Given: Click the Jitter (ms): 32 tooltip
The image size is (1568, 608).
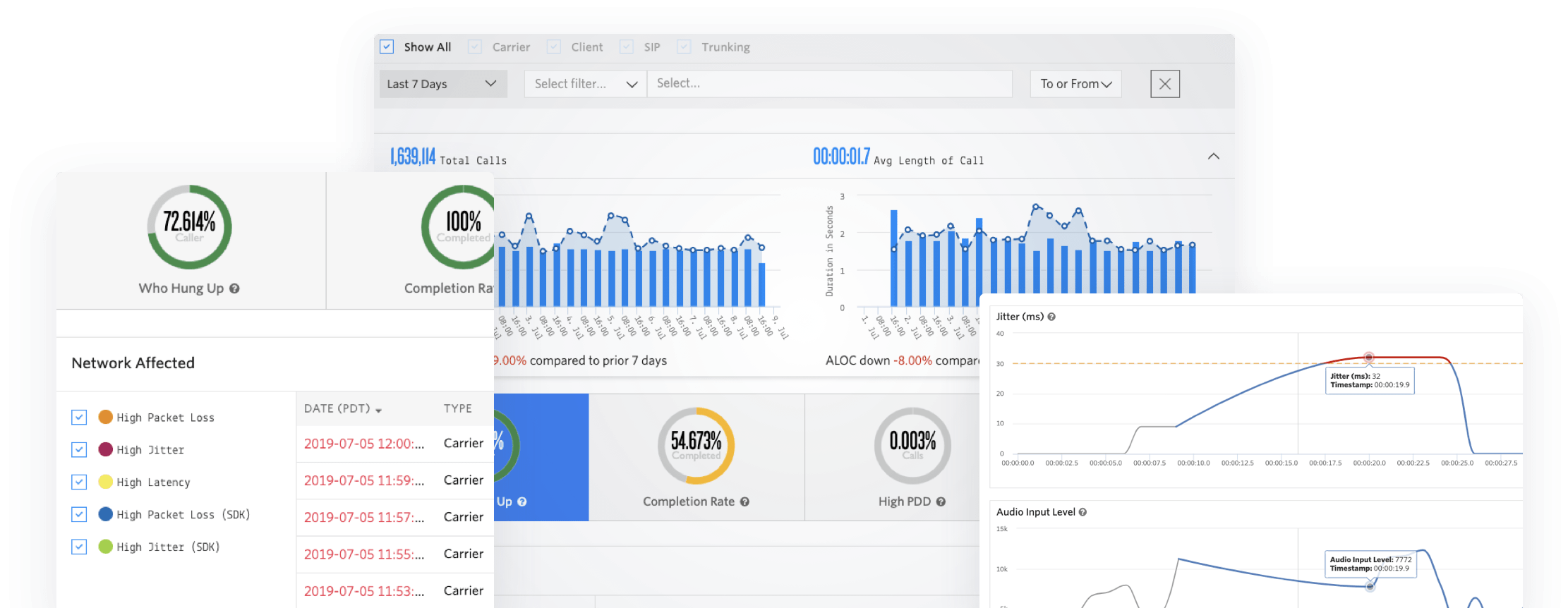Looking at the screenshot, I should [x=1370, y=381].
